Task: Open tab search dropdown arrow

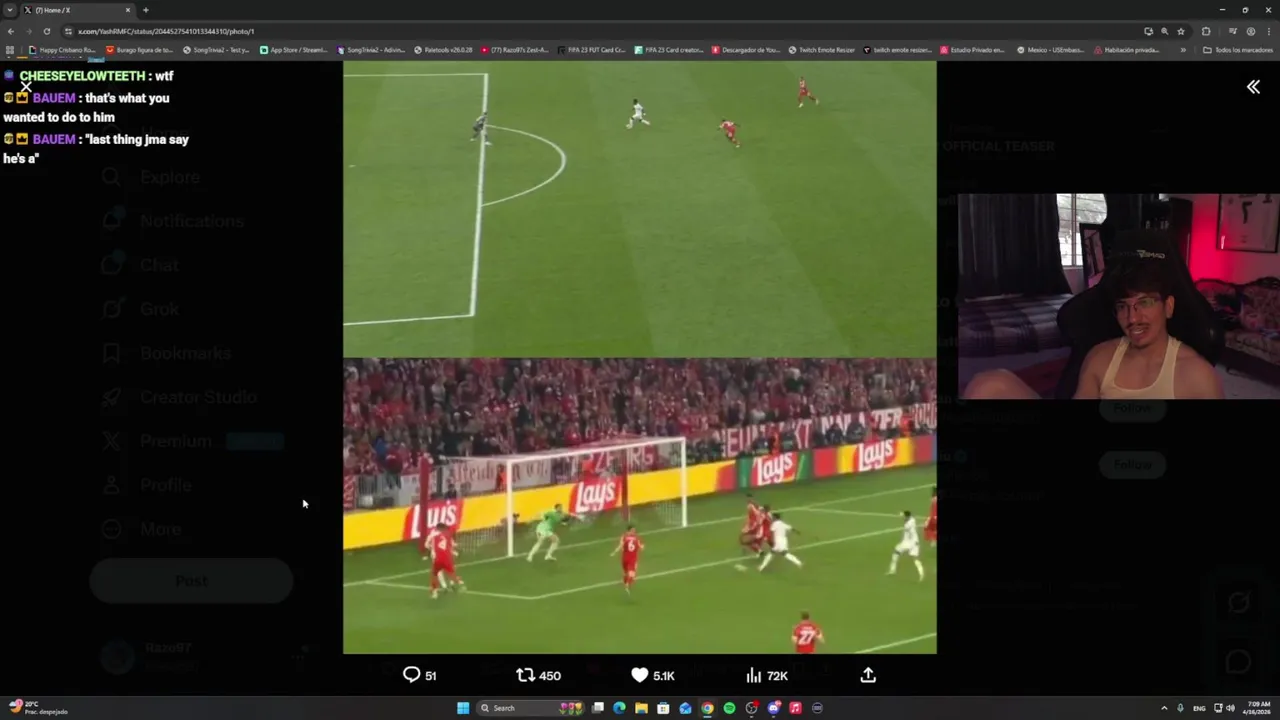Action: 9,10
